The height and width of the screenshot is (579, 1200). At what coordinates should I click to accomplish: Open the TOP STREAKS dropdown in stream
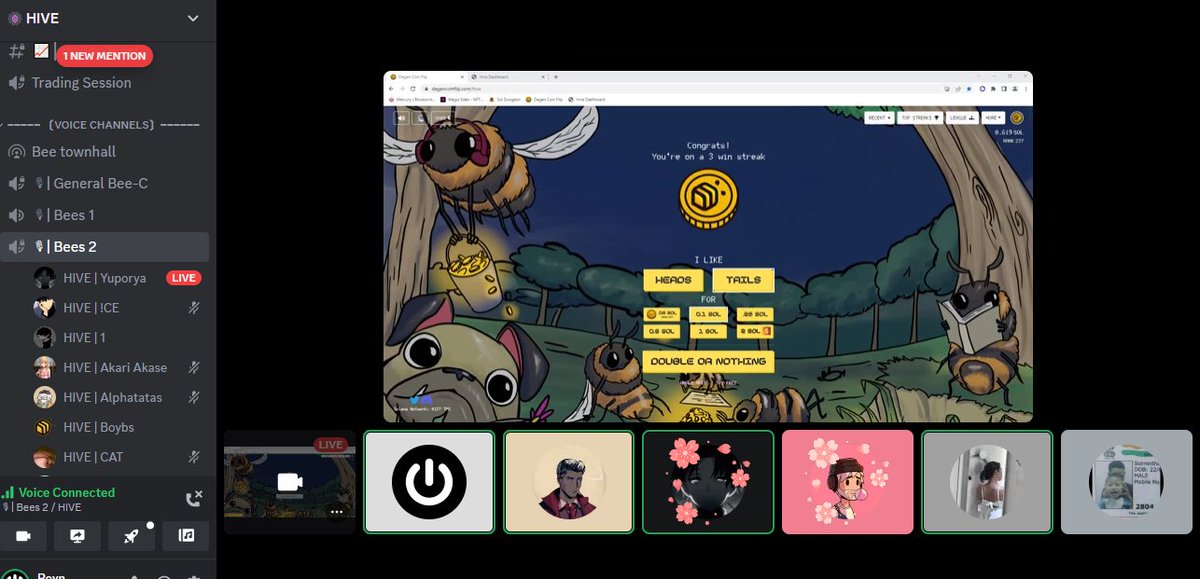pos(920,117)
